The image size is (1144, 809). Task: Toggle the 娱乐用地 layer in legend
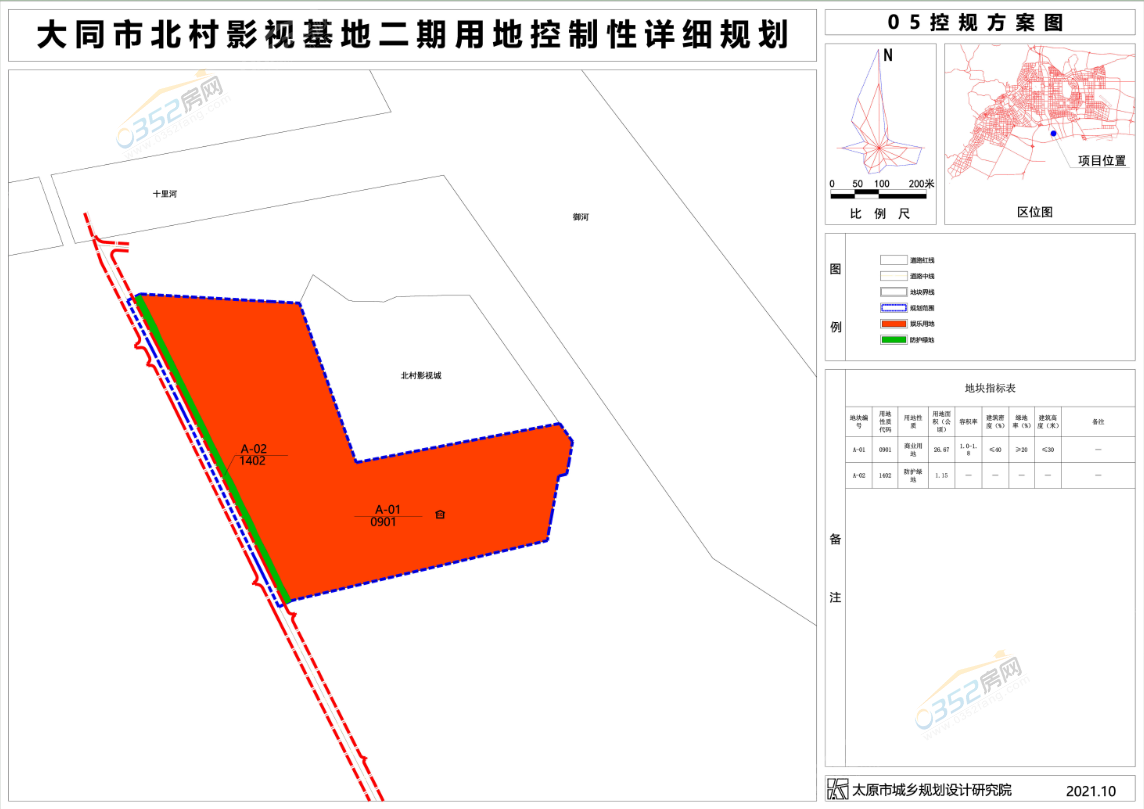[921, 325]
